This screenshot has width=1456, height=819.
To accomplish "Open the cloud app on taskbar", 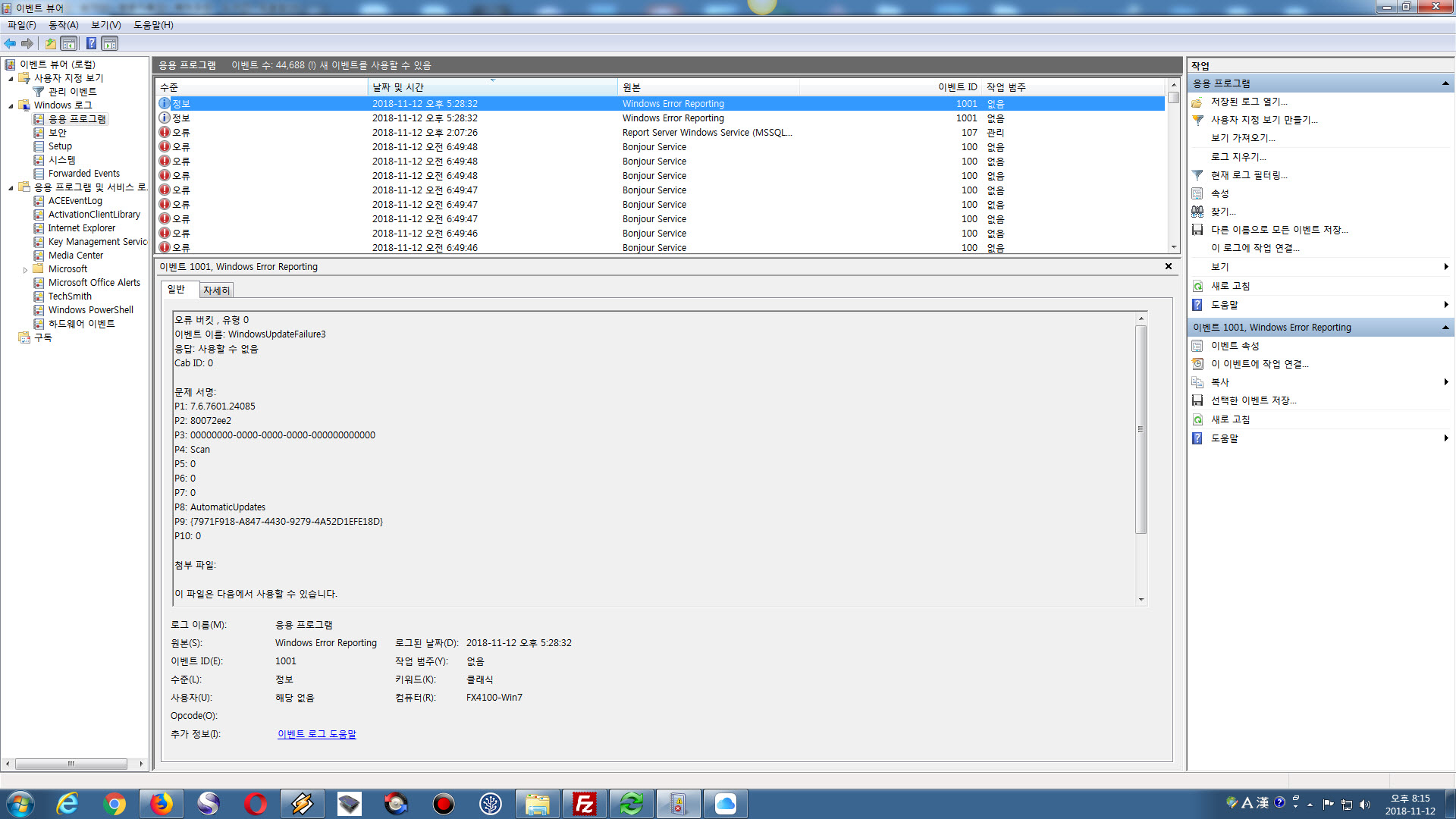I will pyautogui.click(x=726, y=804).
